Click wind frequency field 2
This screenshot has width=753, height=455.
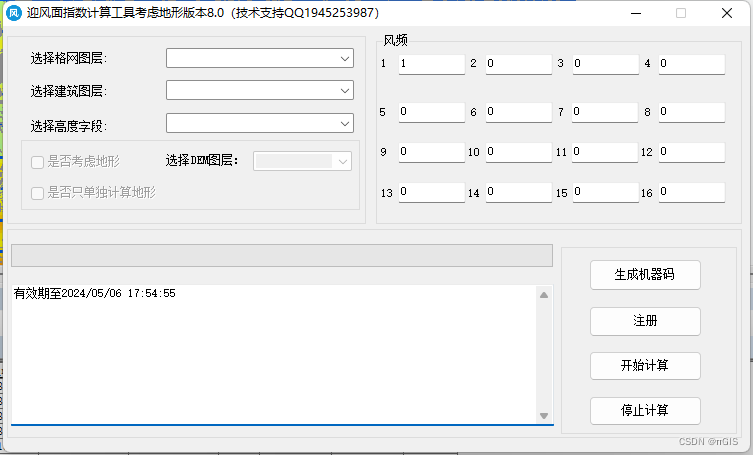519,64
